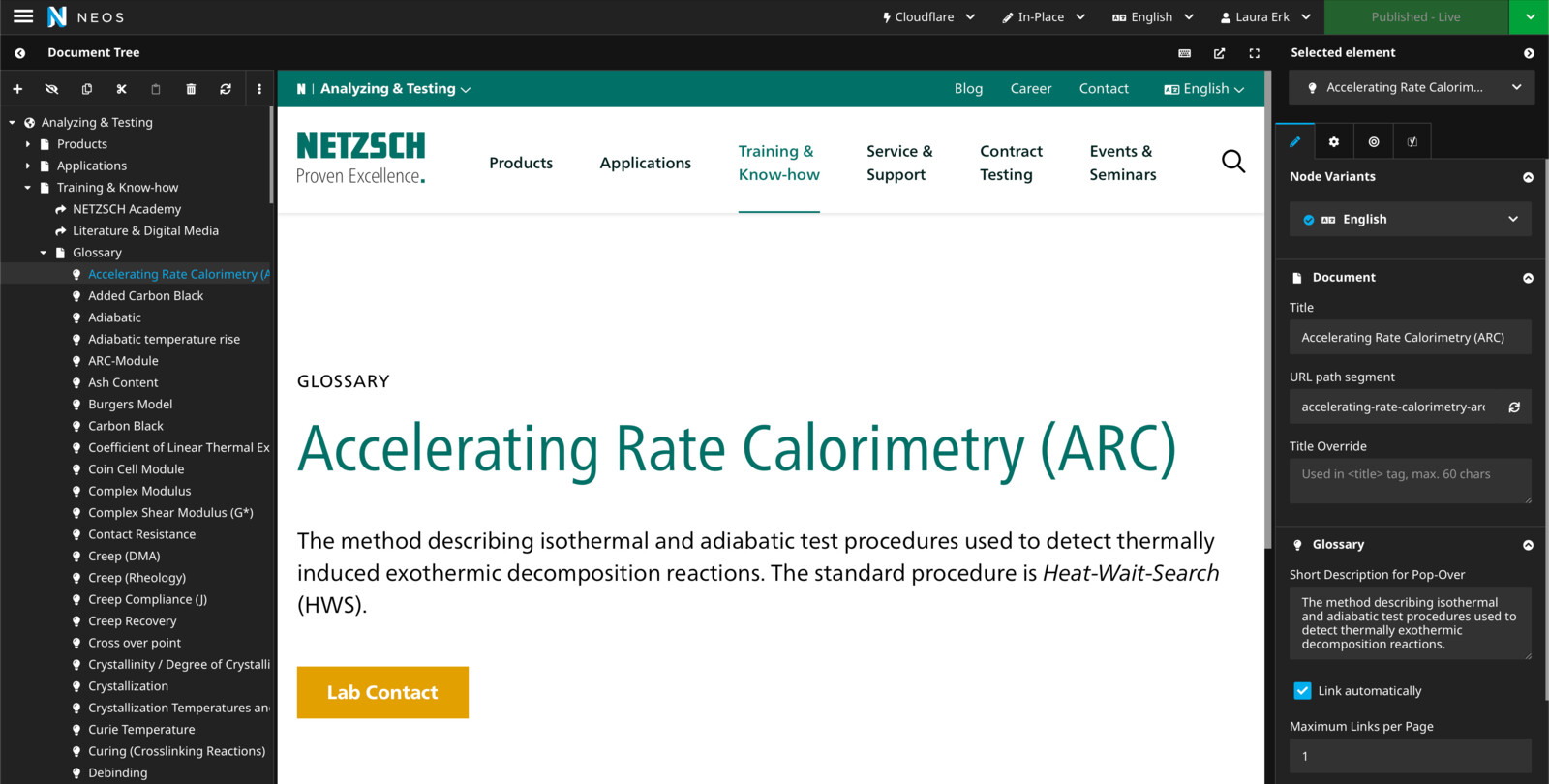Click the home icon next to Analyzing & Testing in the tree
This screenshot has width=1549, height=784.
pos(30,123)
